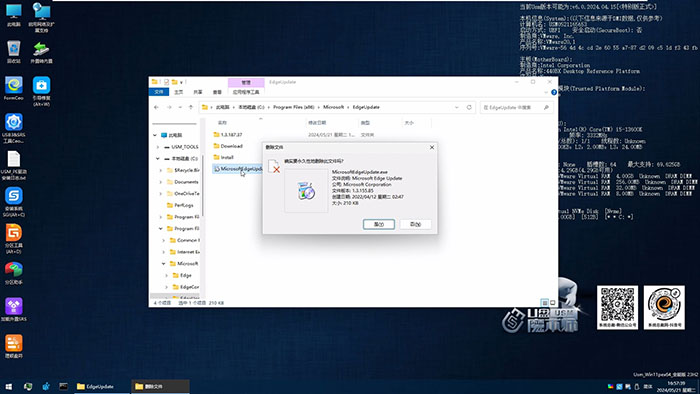Image resolution: width=700 pixels, height=394 pixels.
Task: Click the command prompt taskbar icon
Action: pos(63,386)
